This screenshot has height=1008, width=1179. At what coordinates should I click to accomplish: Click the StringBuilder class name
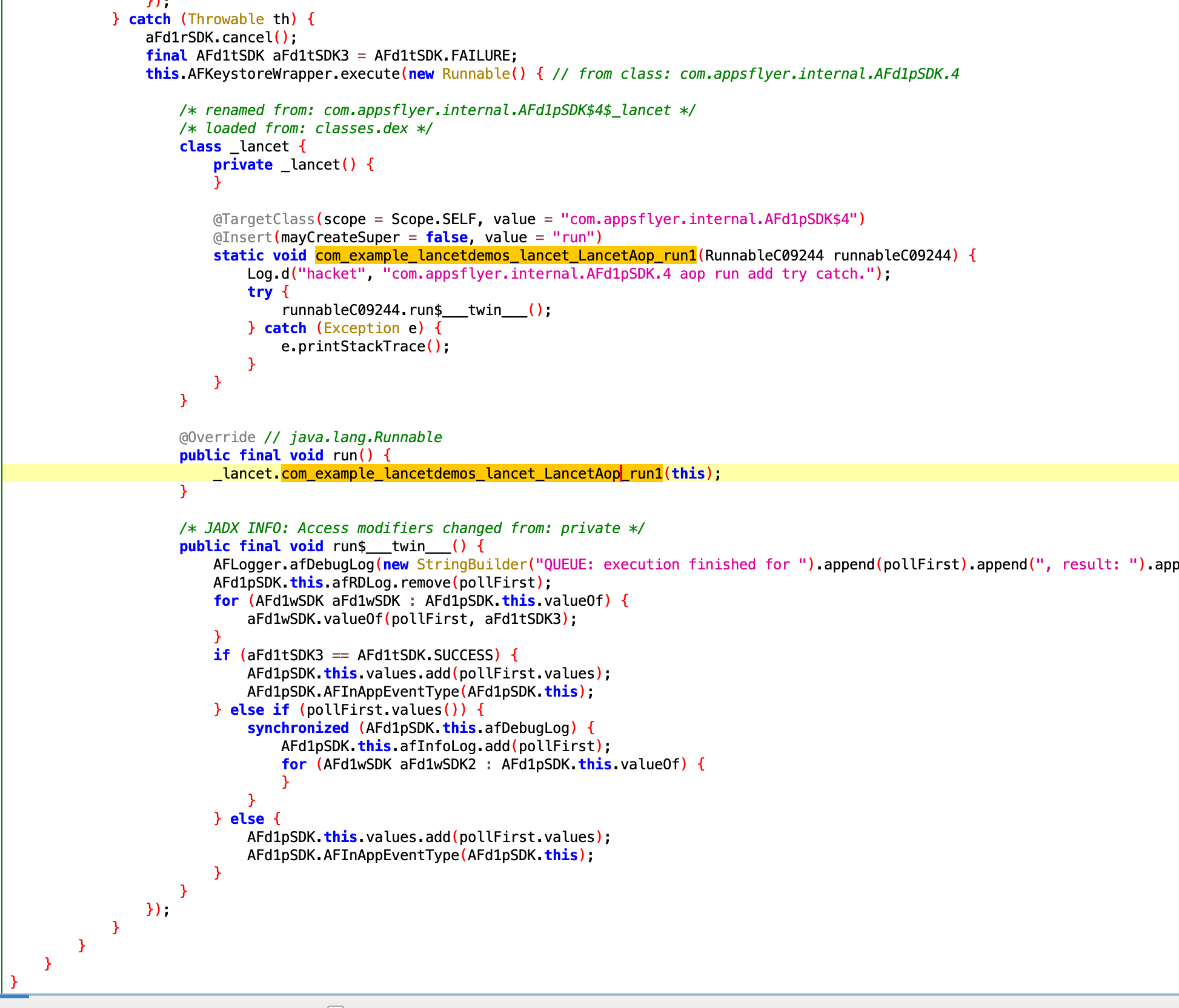pos(471,565)
